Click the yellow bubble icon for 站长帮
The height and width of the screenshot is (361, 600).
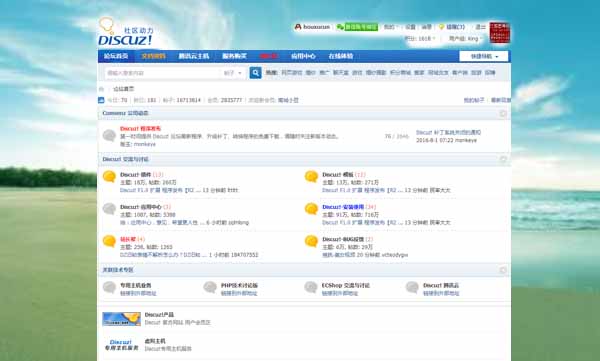click(x=109, y=241)
